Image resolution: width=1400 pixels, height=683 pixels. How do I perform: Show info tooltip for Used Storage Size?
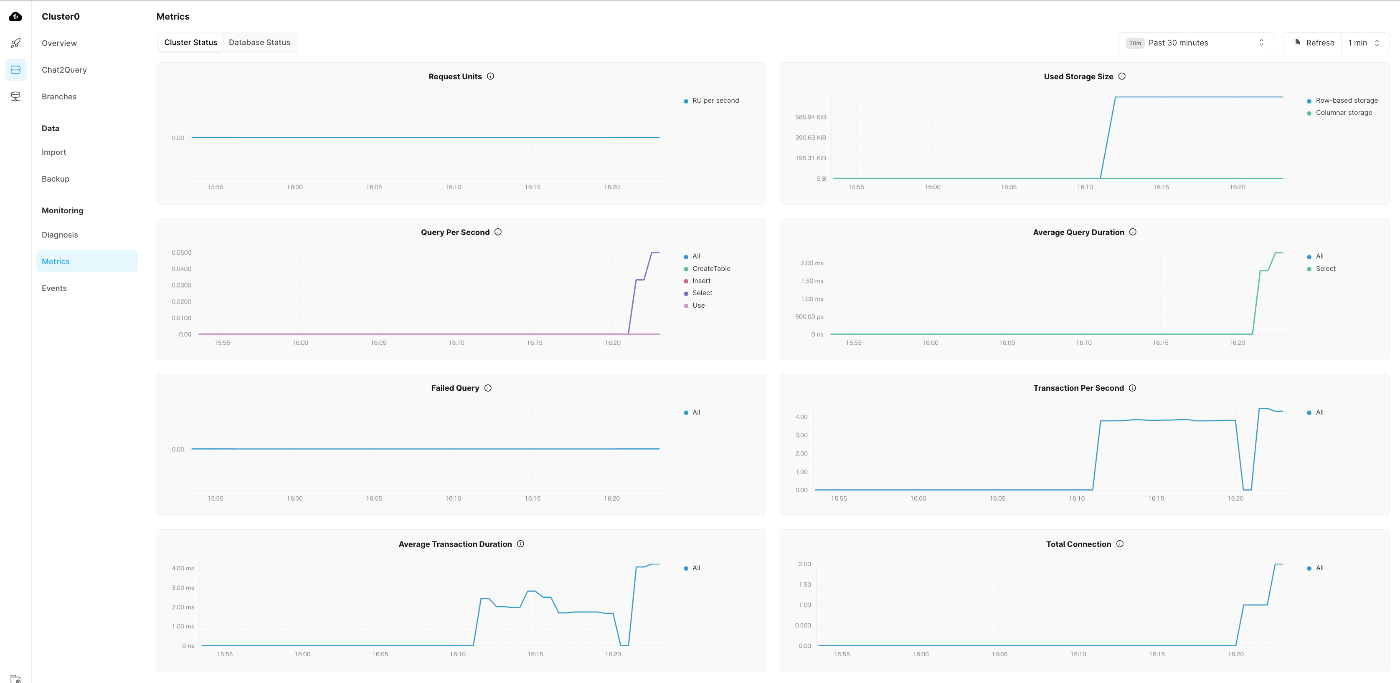(1122, 76)
